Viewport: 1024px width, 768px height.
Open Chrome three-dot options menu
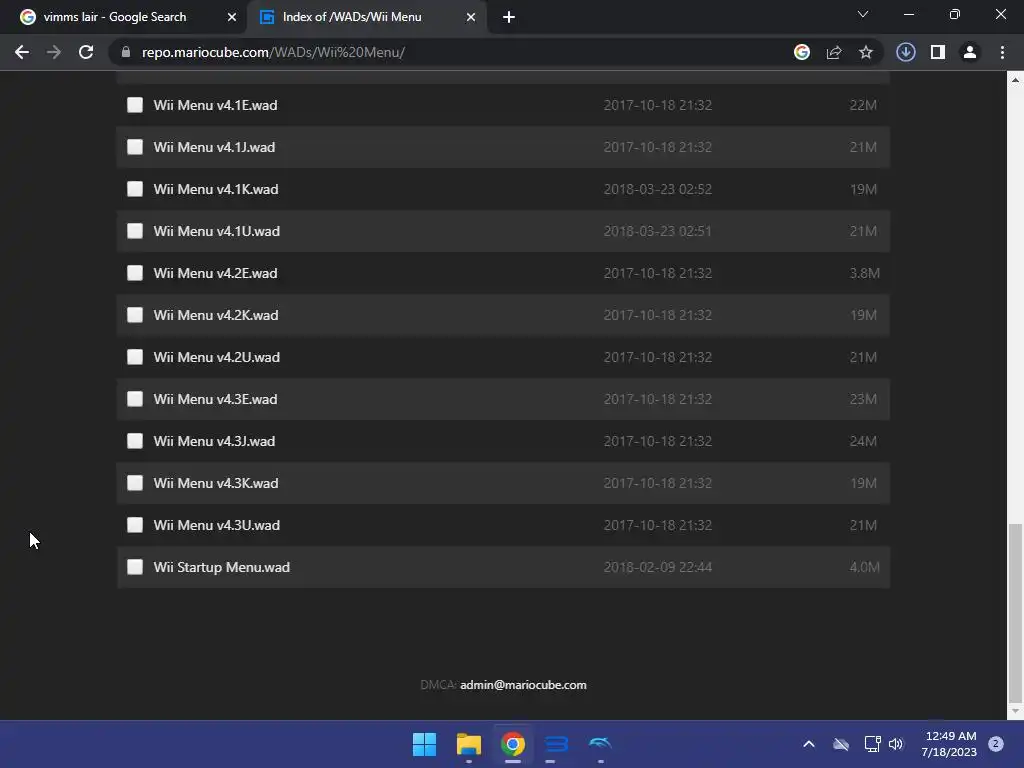(x=1002, y=52)
